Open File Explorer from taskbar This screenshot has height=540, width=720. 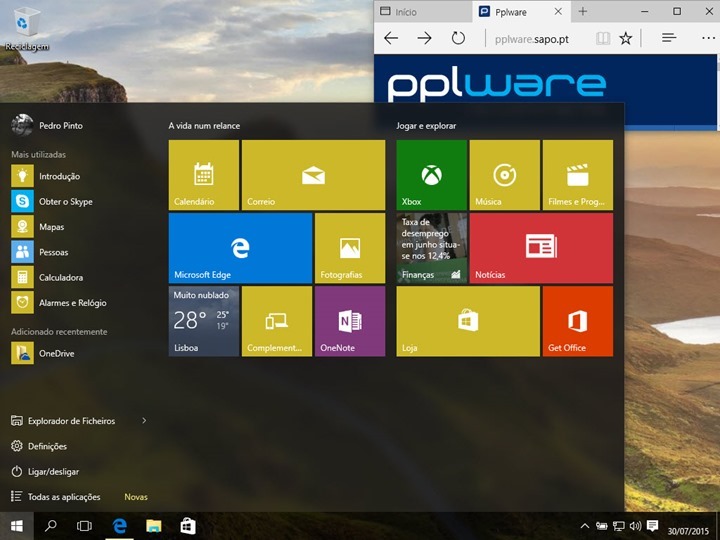point(154,526)
